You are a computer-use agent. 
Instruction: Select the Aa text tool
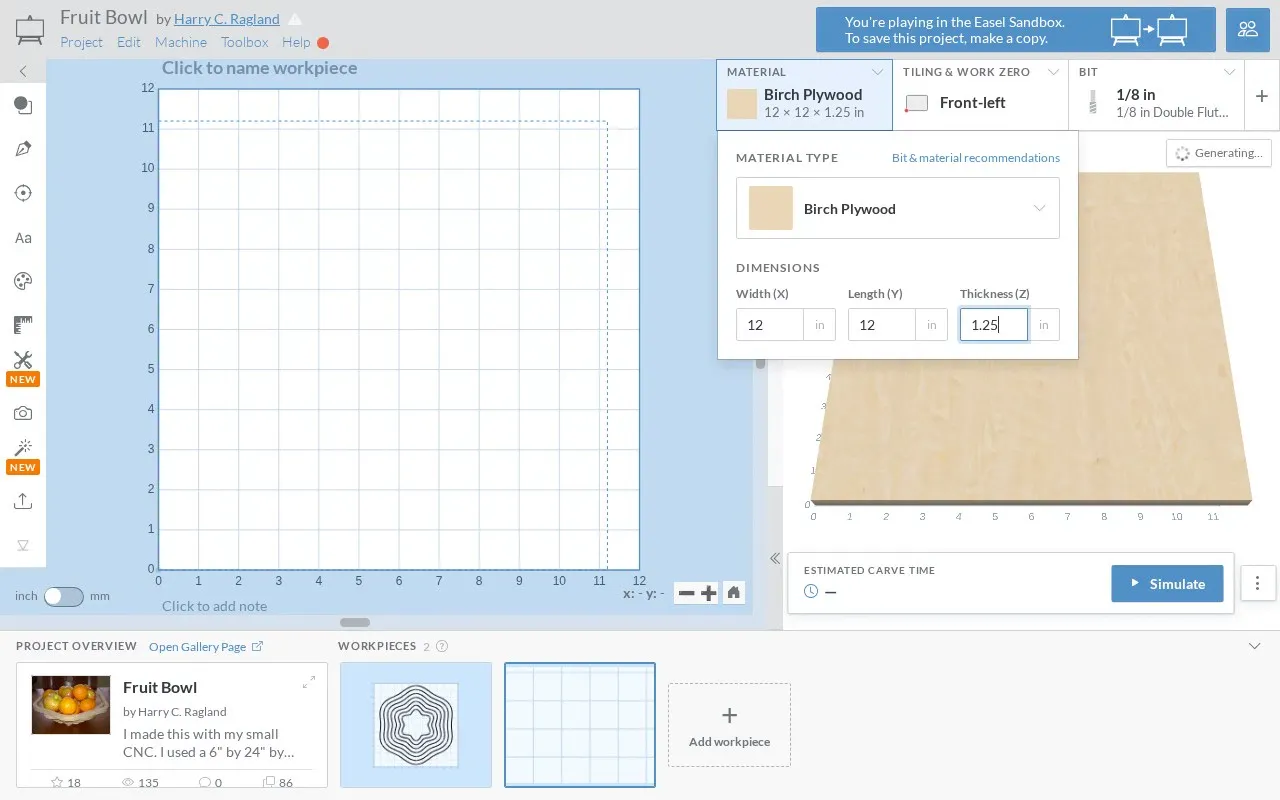click(23, 238)
